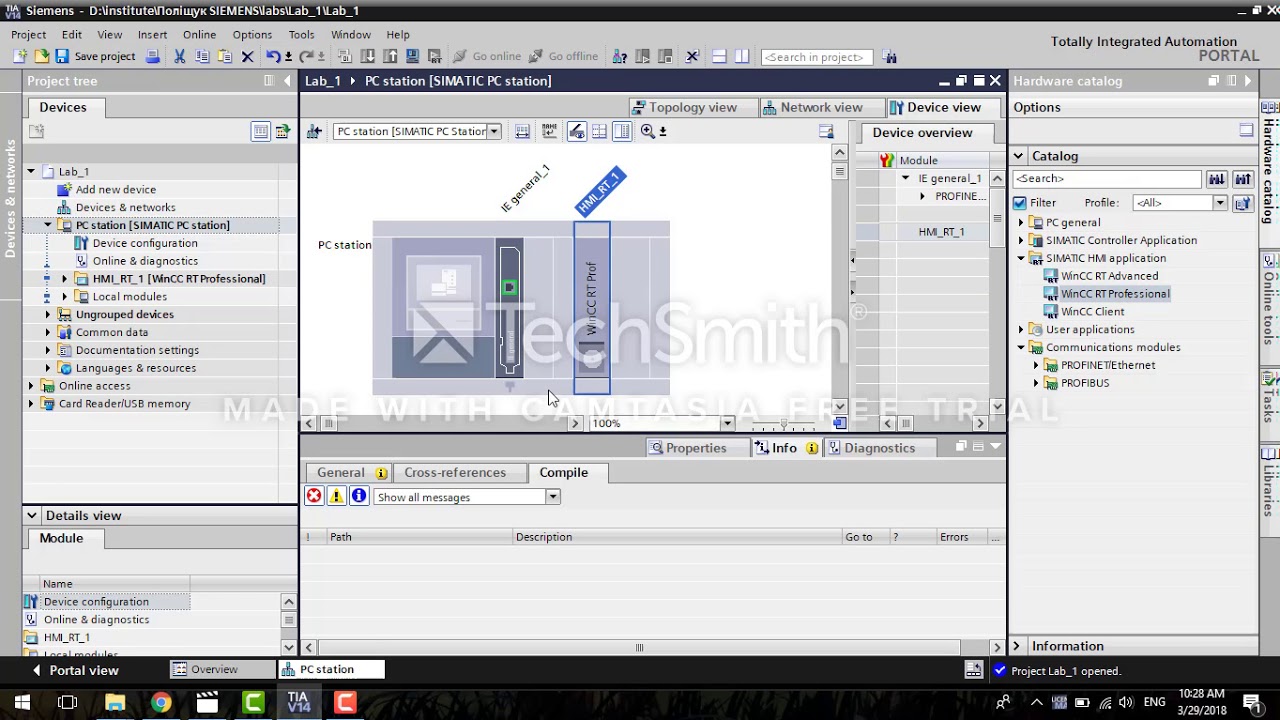Viewport: 1280px width, 720px height.
Task: Click the catalog Search input field
Action: pos(1106,179)
